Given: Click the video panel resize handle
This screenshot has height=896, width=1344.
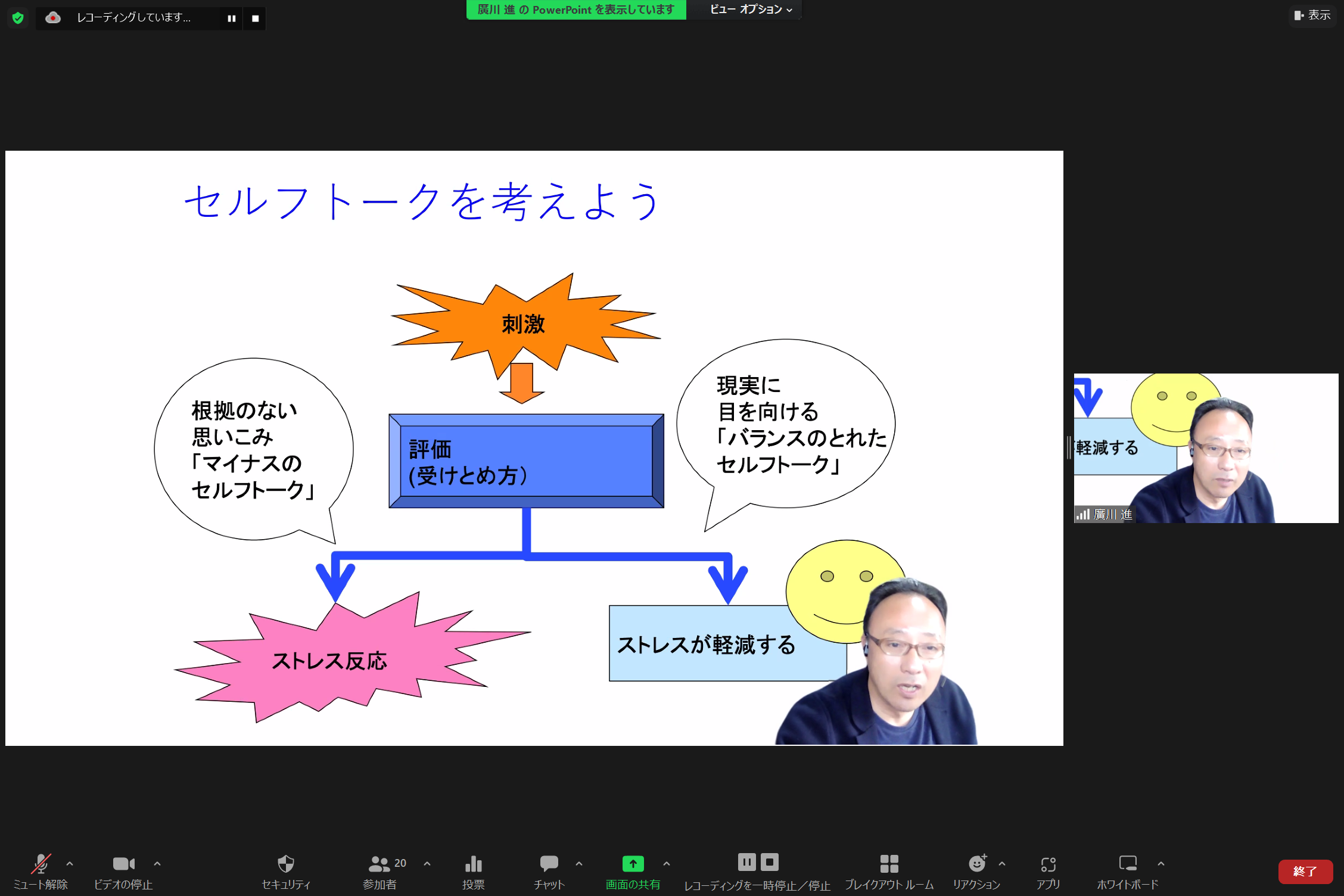Looking at the screenshot, I should tap(1069, 447).
